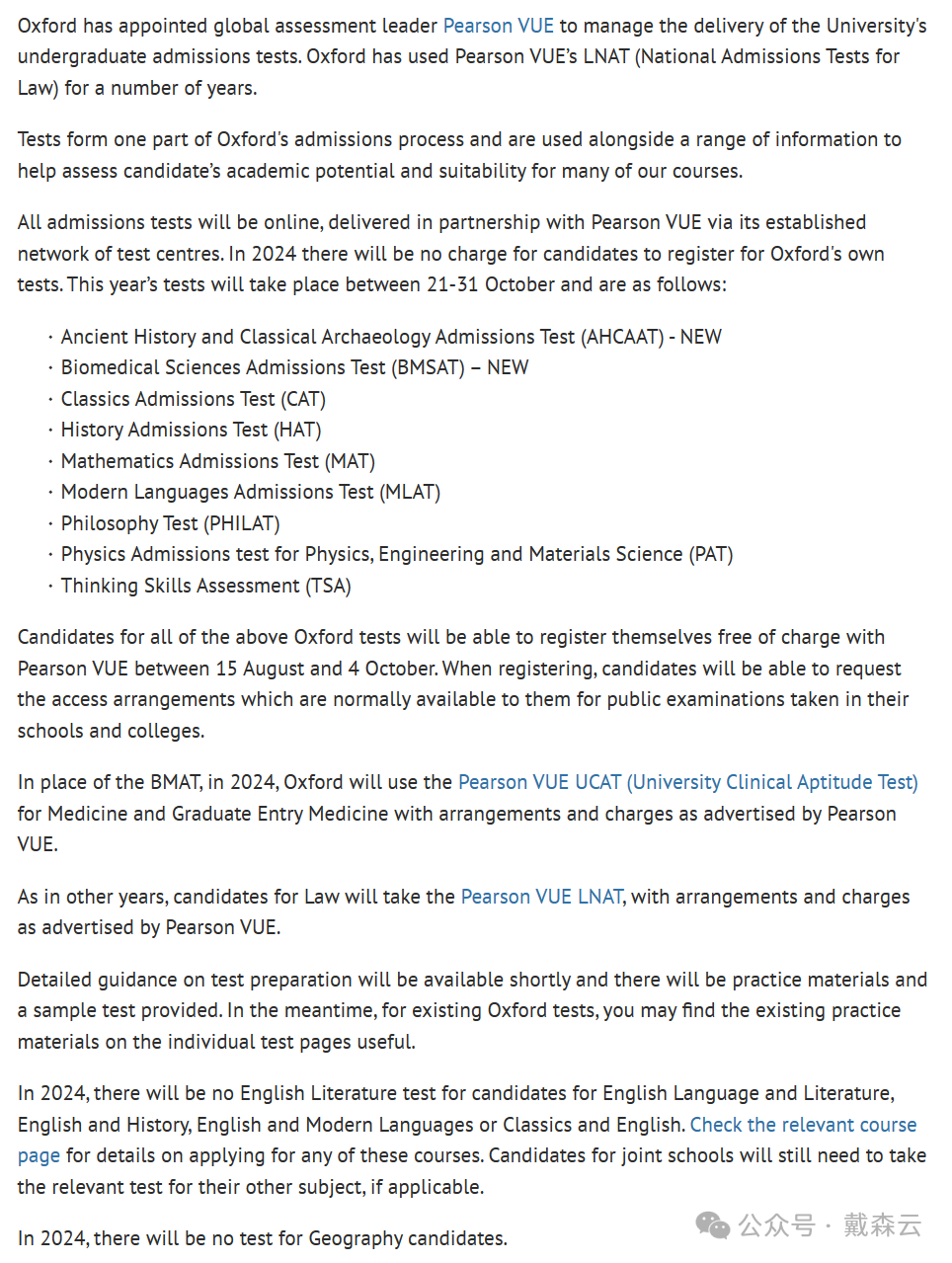Click the 'Check the relevant course' link
The height and width of the screenshot is (1263, 952).
click(x=803, y=1125)
